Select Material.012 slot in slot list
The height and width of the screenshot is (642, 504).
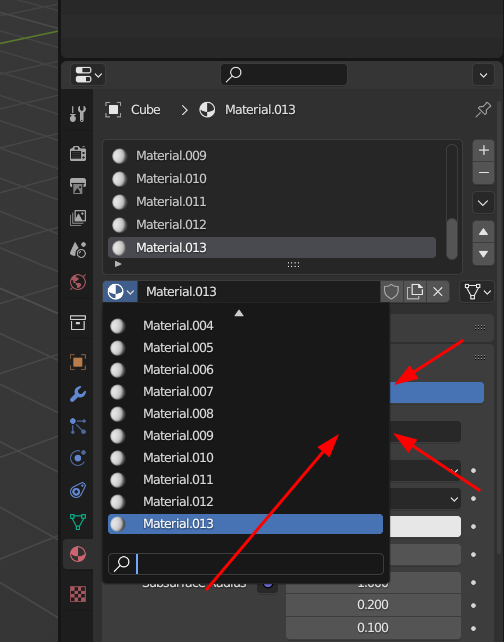tap(272, 224)
